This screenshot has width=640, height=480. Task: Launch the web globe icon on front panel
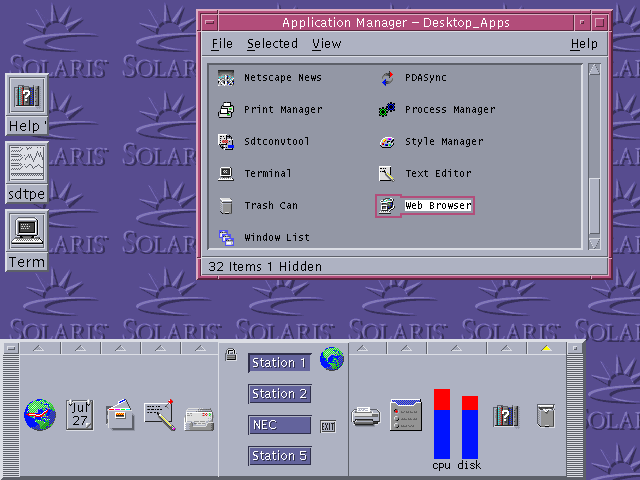[40, 415]
